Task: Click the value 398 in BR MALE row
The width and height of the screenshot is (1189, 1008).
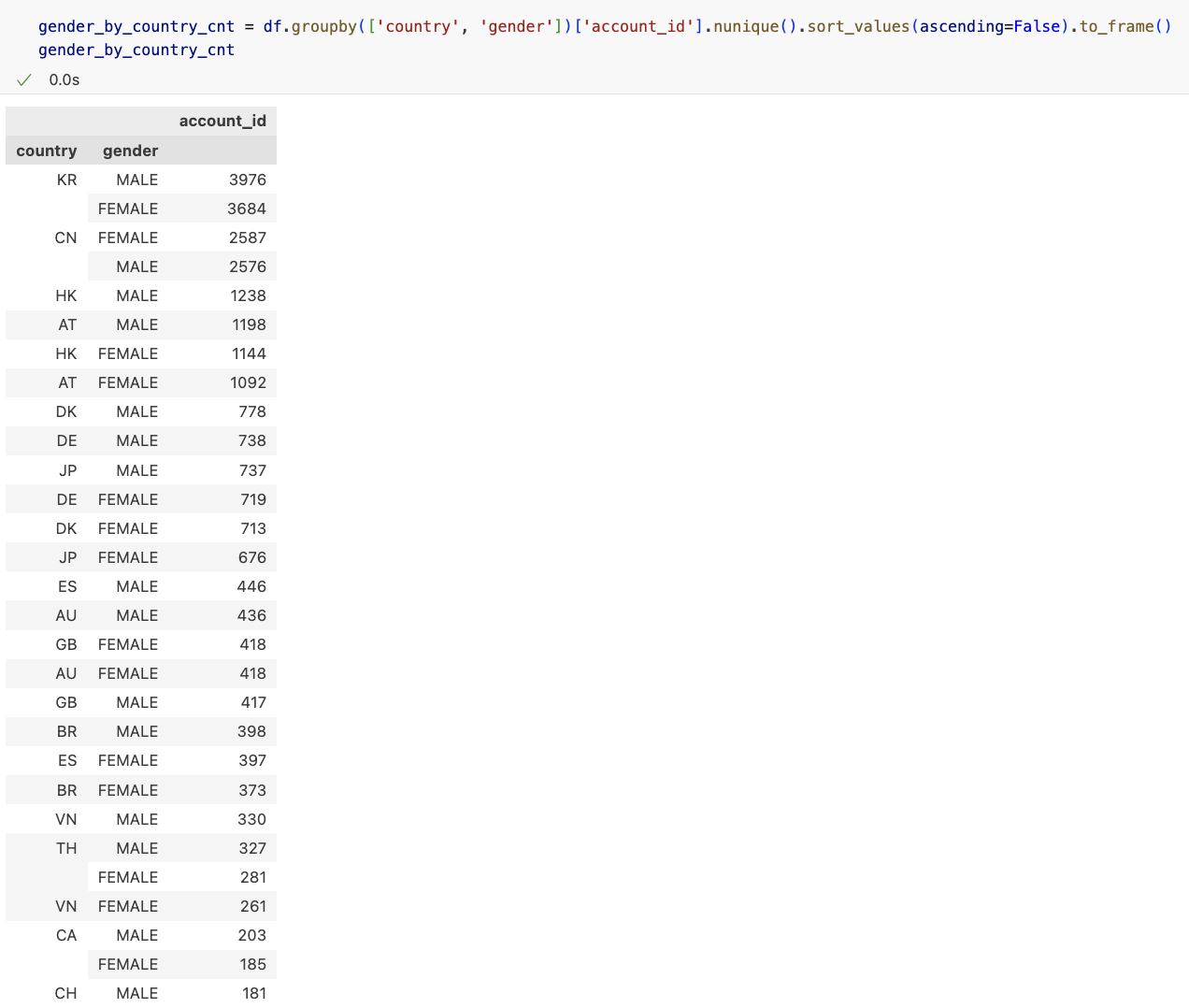Action: point(251,731)
